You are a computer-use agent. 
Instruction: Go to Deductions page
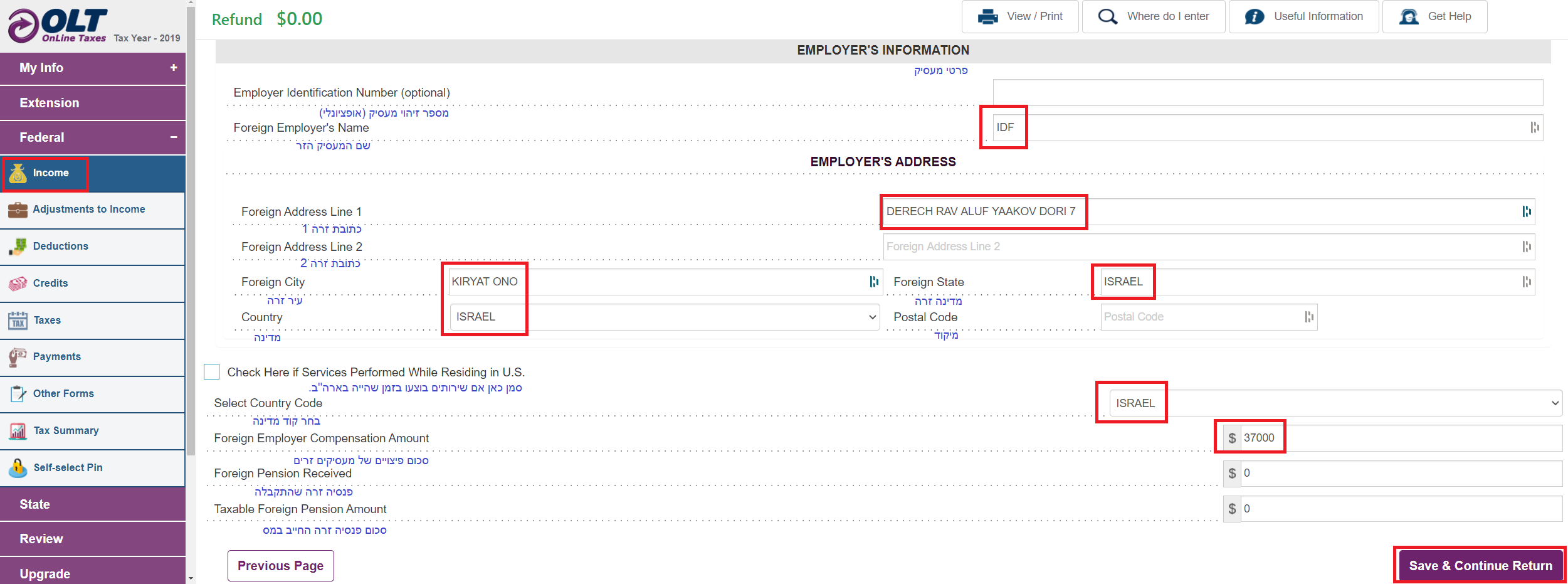tap(93, 247)
